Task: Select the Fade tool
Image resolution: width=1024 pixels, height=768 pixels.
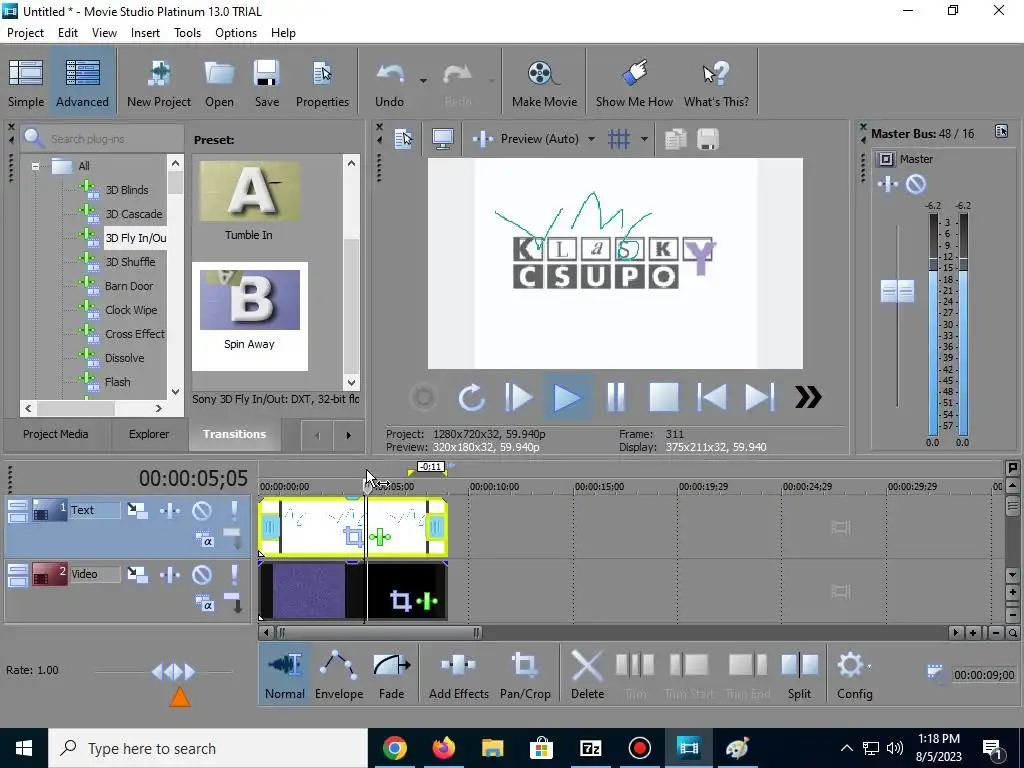Action: [x=391, y=675]
